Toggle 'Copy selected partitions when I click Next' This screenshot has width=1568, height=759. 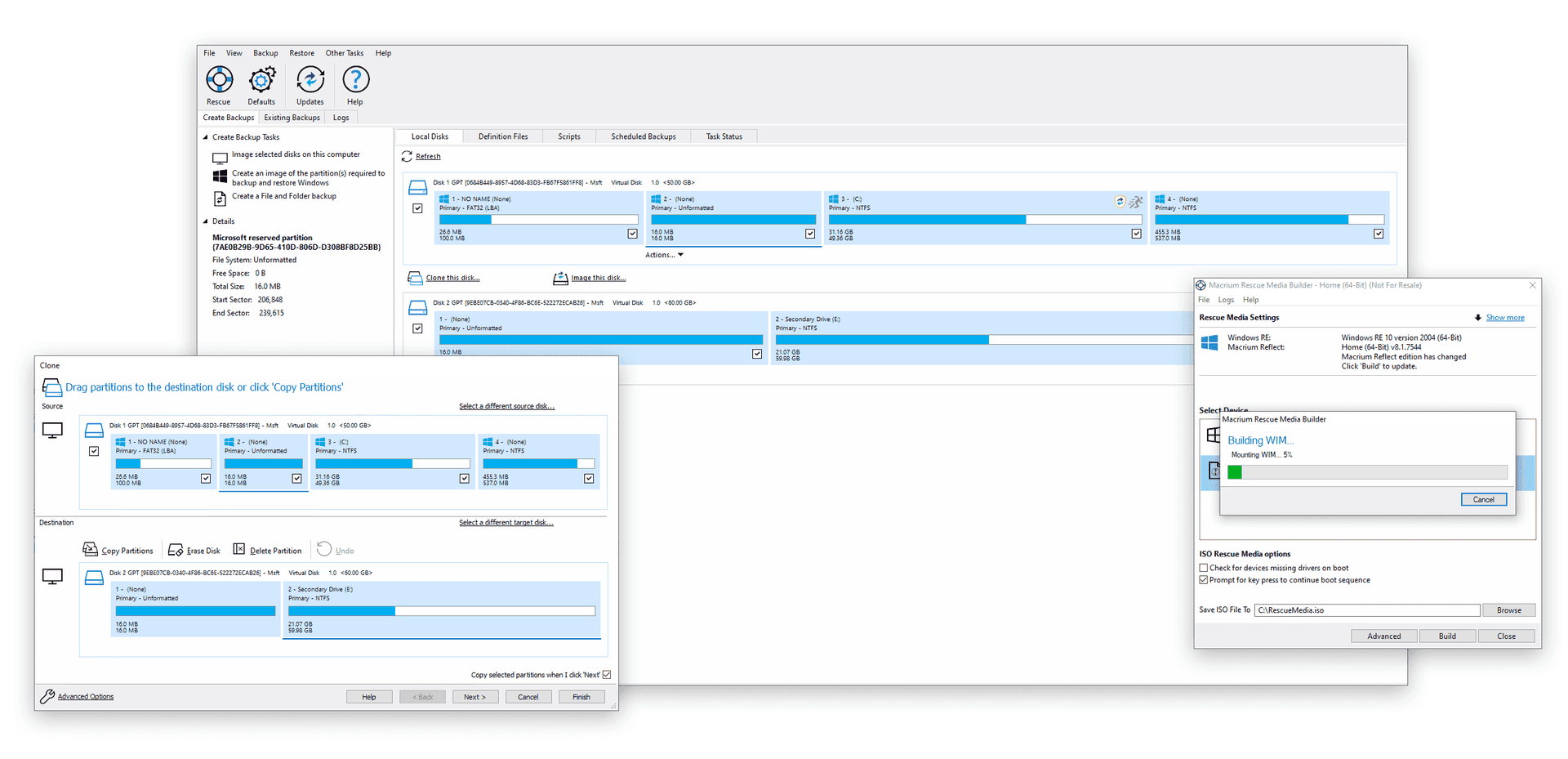[607, 675]
